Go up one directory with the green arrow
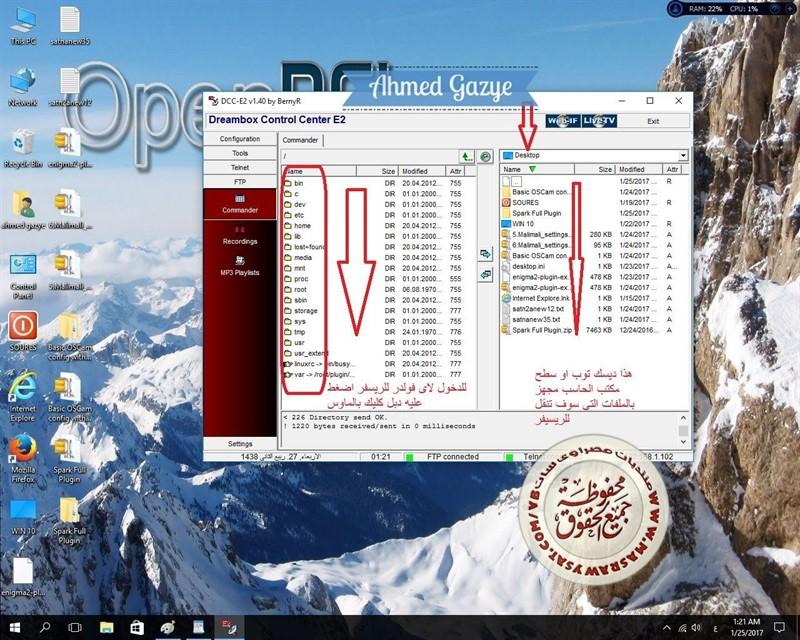 point(466,157)
